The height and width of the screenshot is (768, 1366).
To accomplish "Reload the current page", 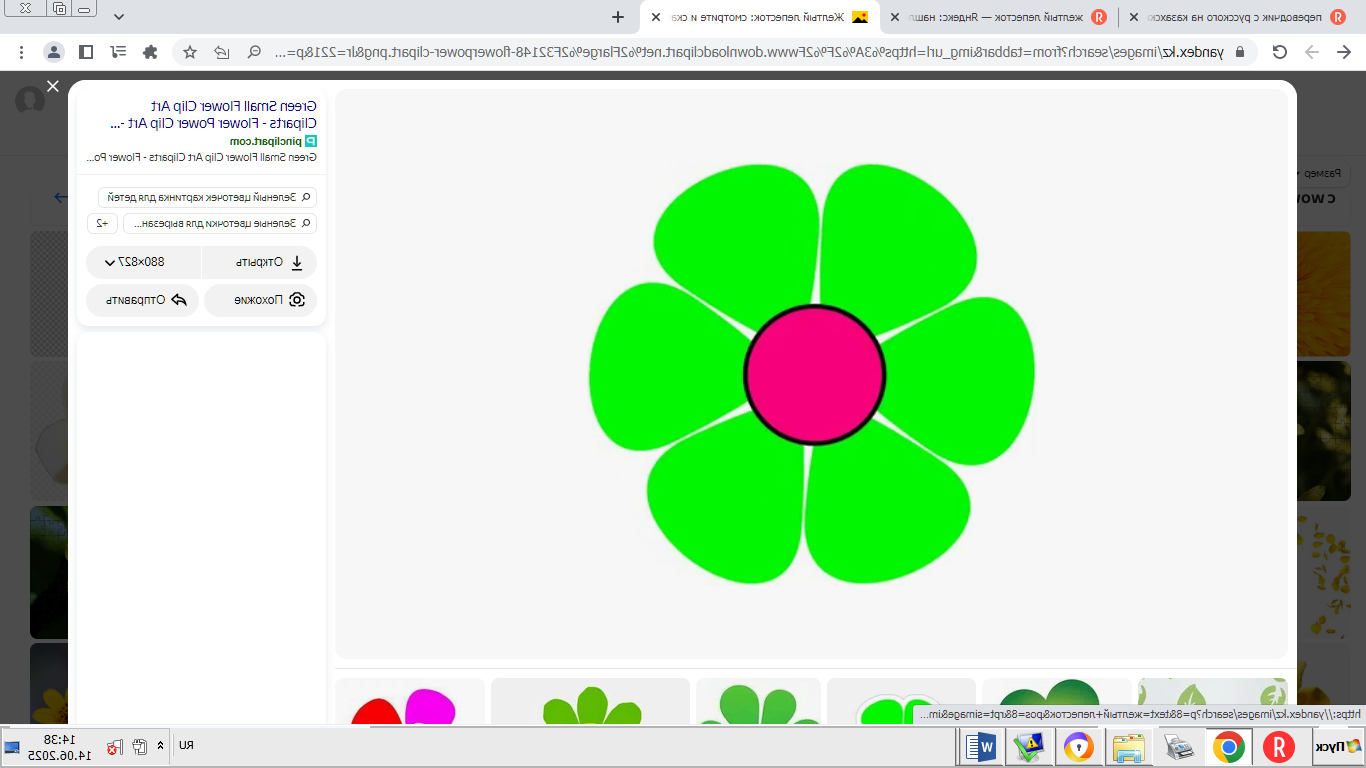I will (1280, 52).
